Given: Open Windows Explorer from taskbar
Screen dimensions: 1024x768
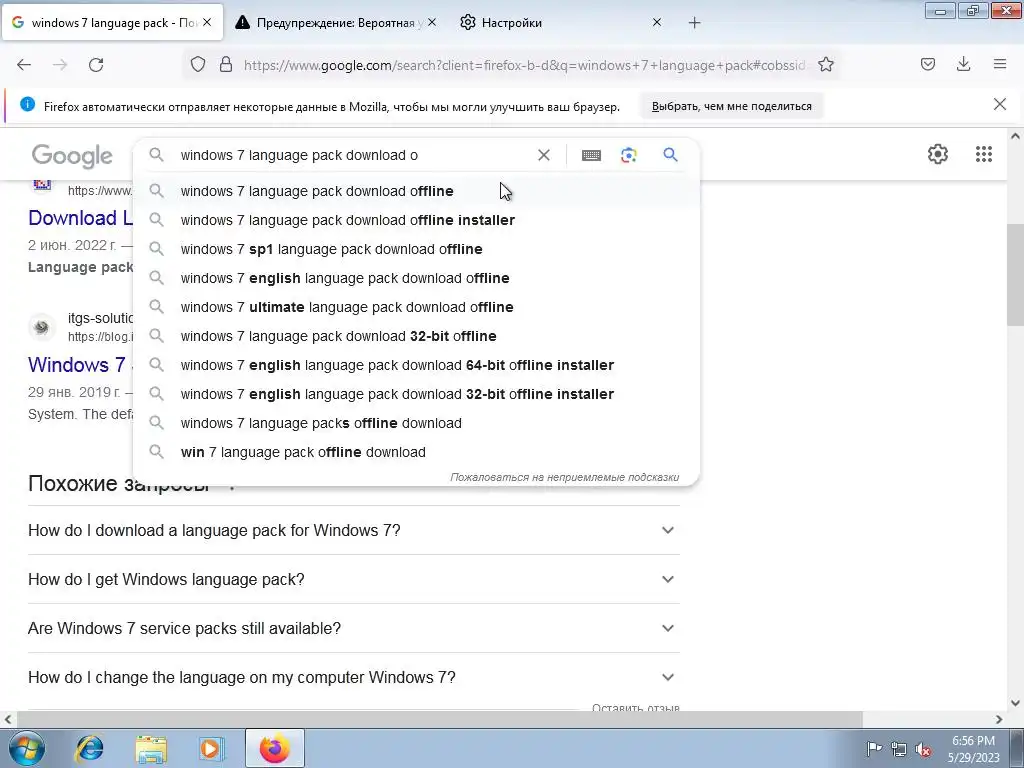Looking at the screenshot, I should [151, 748].
